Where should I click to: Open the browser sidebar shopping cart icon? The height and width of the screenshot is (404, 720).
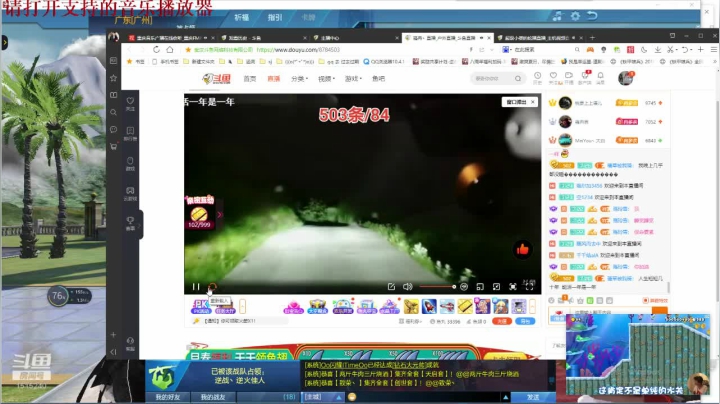(113, 146)
